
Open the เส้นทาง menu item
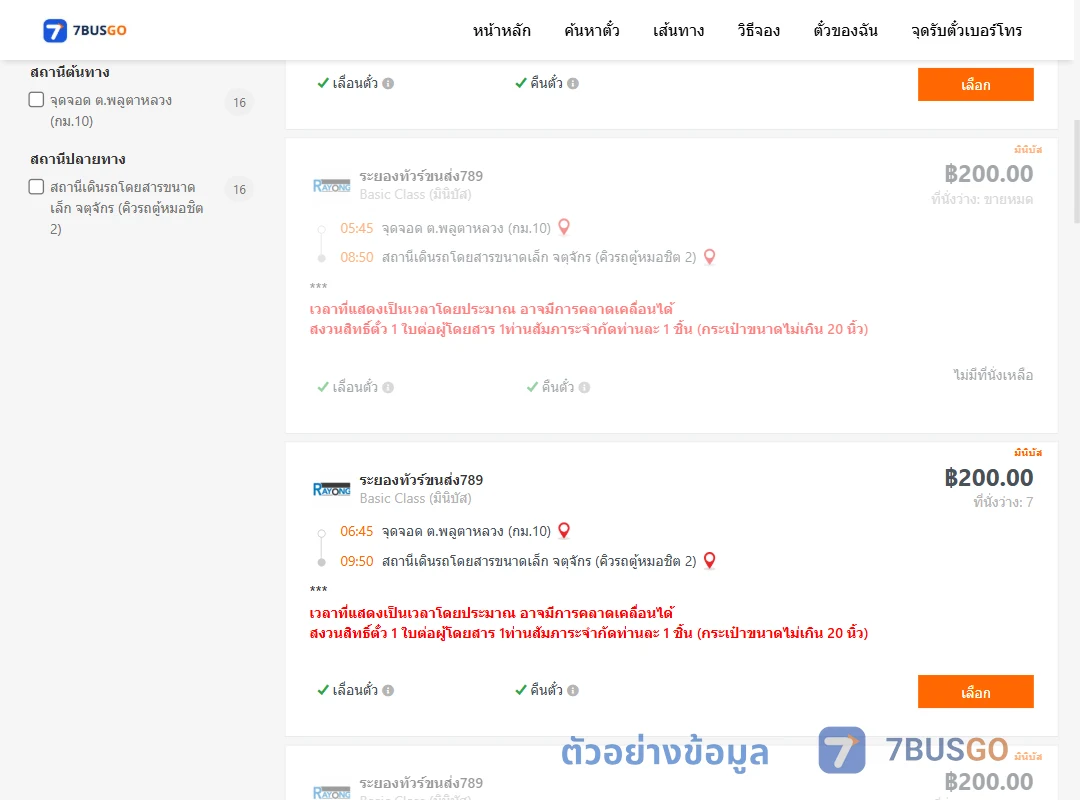tap(678, 30)
